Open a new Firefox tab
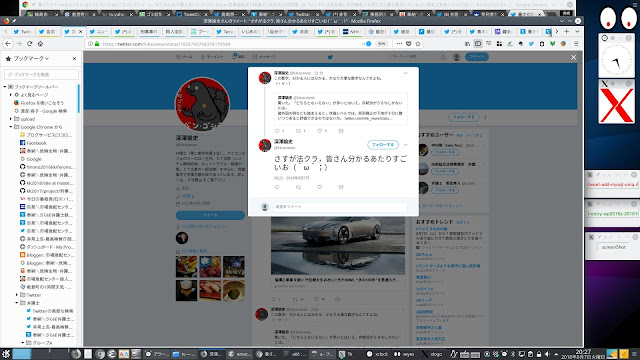640x360 pixels. click(567, 31)
